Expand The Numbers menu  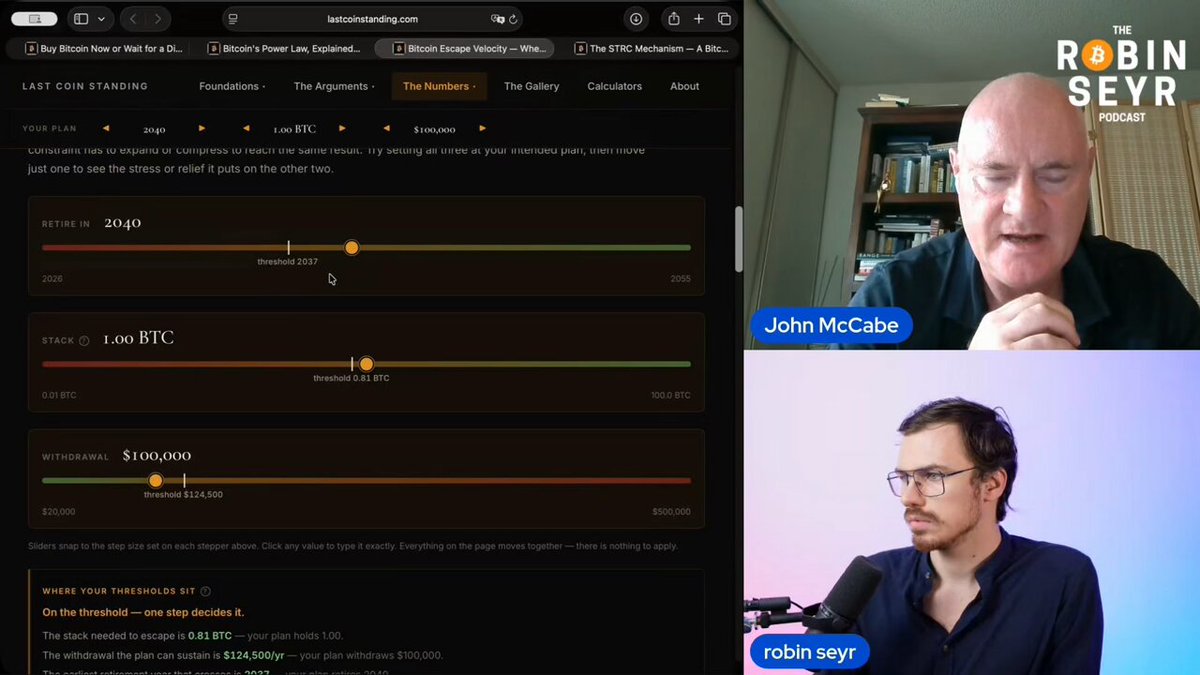[439, 86]
